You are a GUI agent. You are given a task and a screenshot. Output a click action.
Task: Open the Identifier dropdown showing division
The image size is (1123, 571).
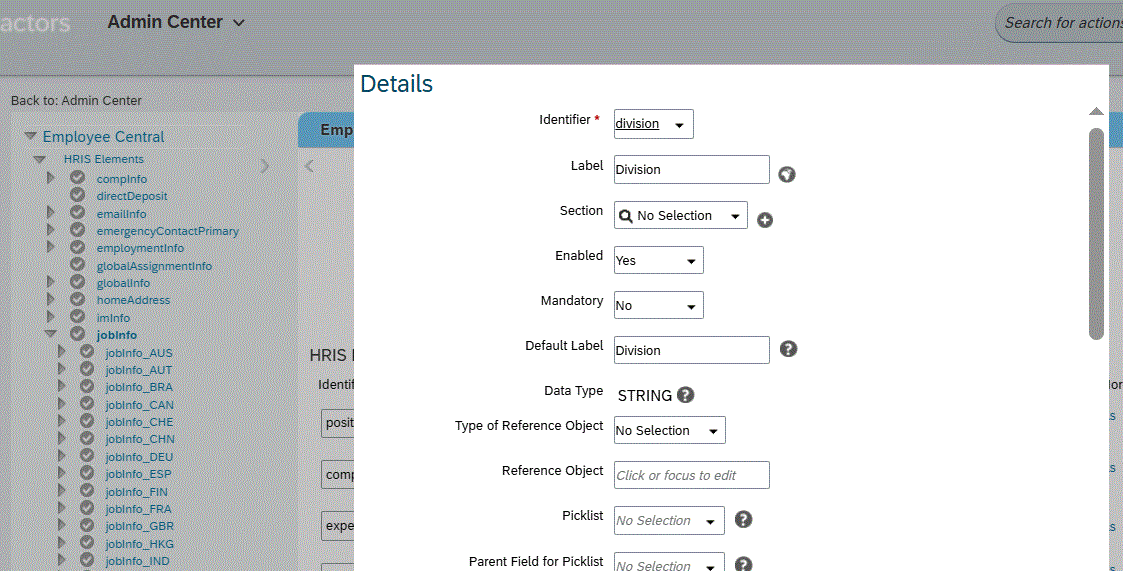coord(653,124)
